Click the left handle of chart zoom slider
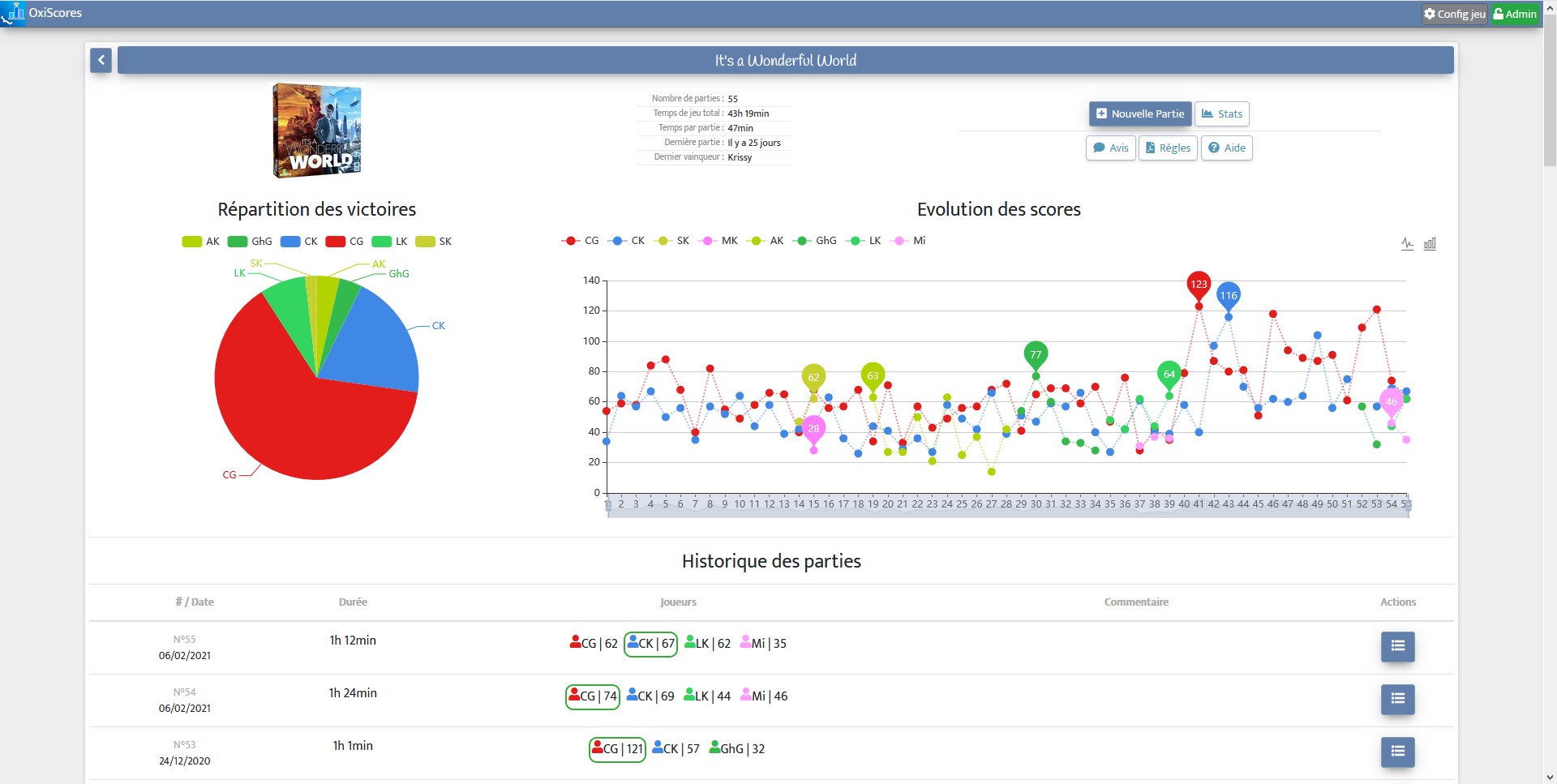 click(608, 505)
